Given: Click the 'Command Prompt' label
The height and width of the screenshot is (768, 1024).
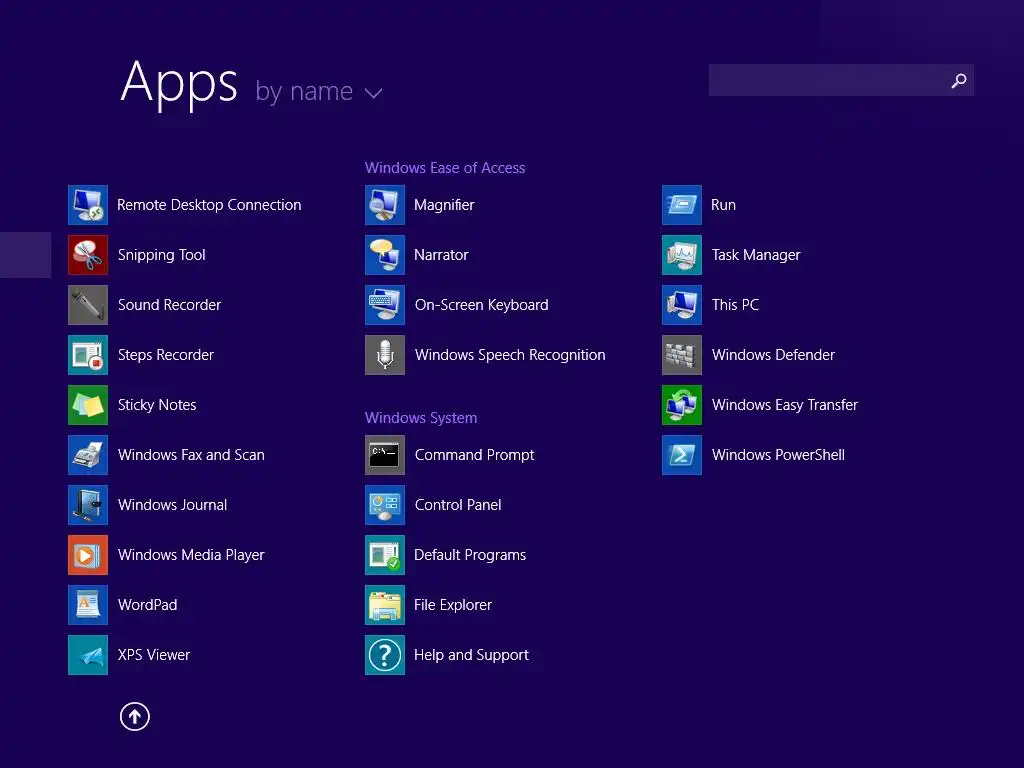Looking at the screenshot, I should point(475,455).
